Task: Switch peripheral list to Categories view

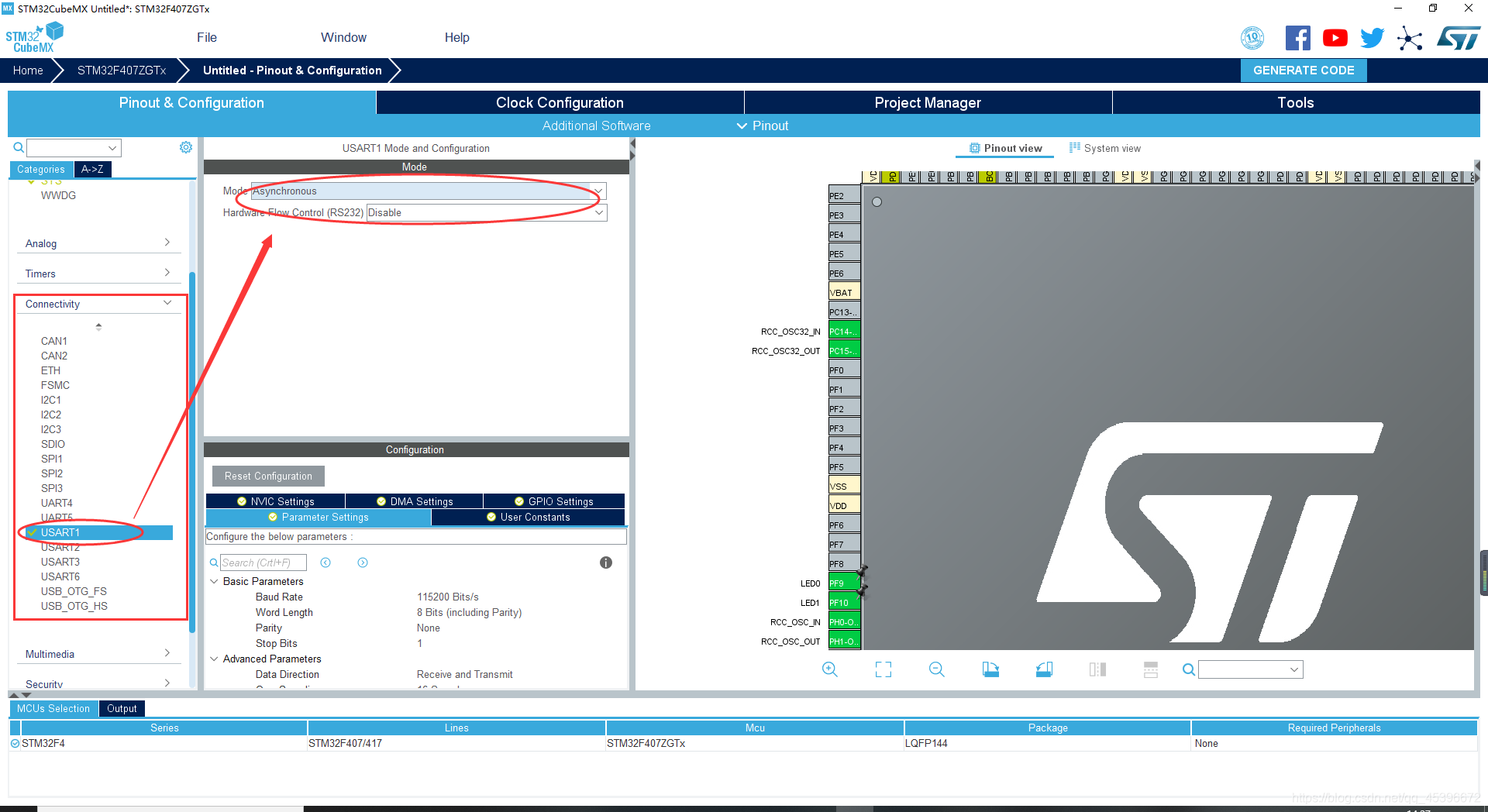Action: click(41, 169)
